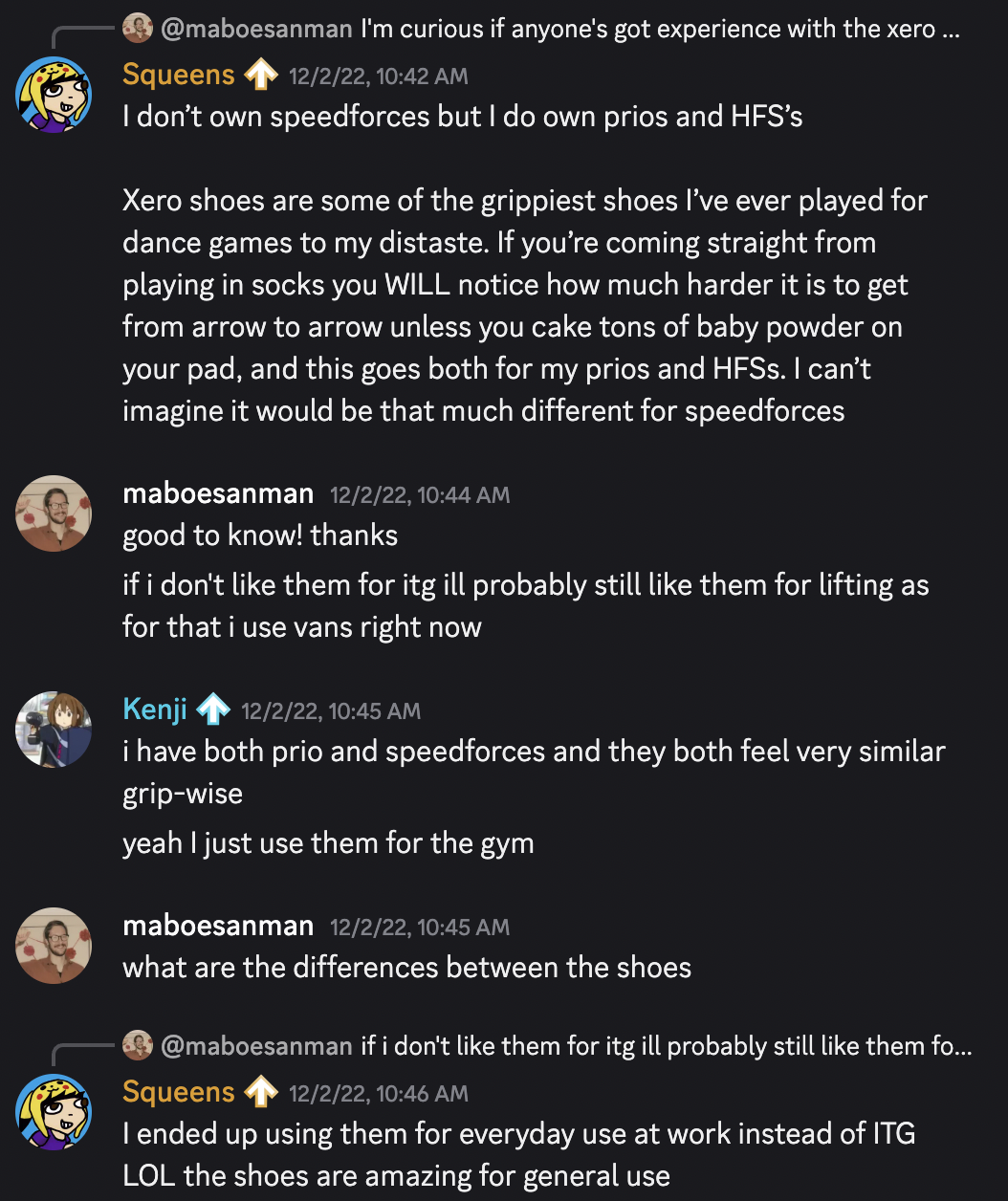Click the 10:45 AM timestamp on Kenji's message
Image resolution: width=1008 pixels, height=1201 pixels.
coord(331,711)
